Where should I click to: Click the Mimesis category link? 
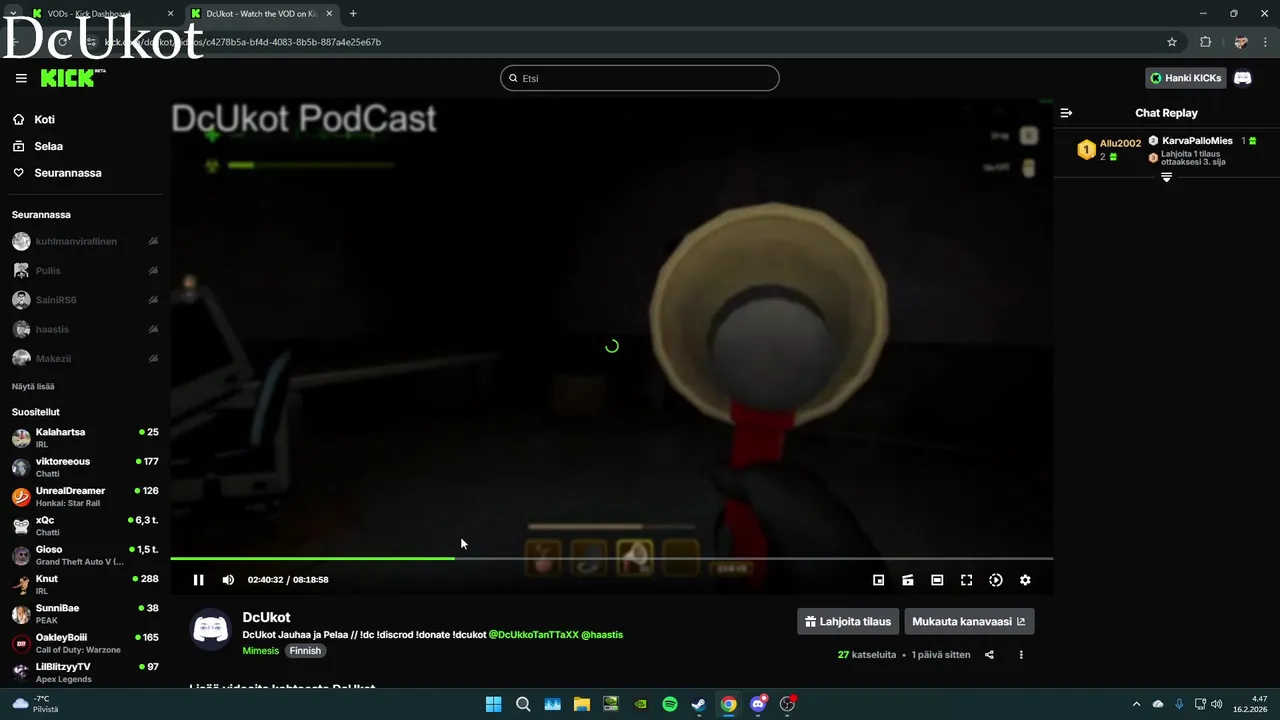[261, 651]
